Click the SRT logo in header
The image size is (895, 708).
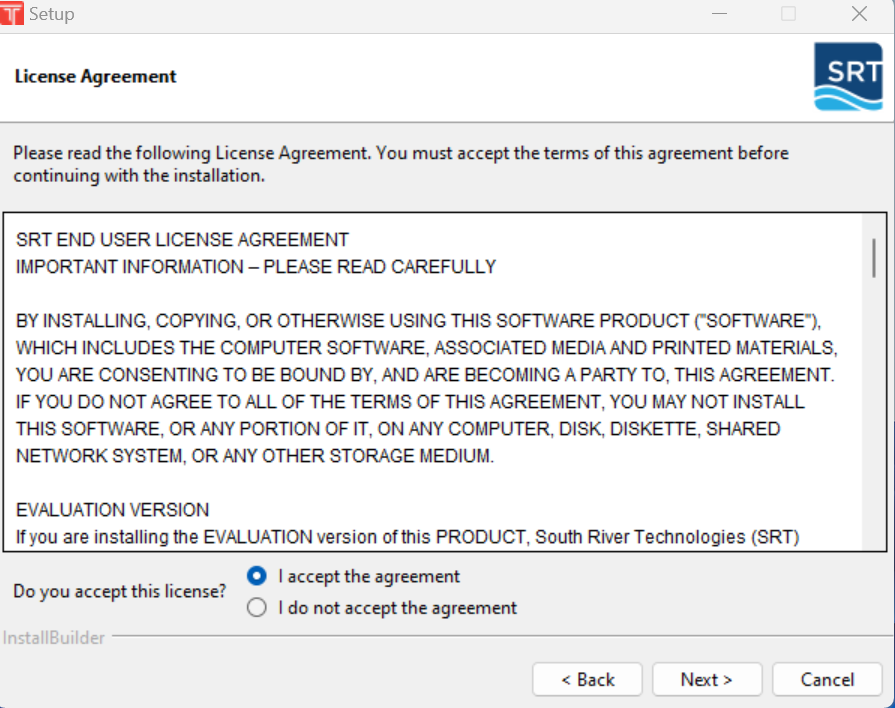(x=848, y=76)
